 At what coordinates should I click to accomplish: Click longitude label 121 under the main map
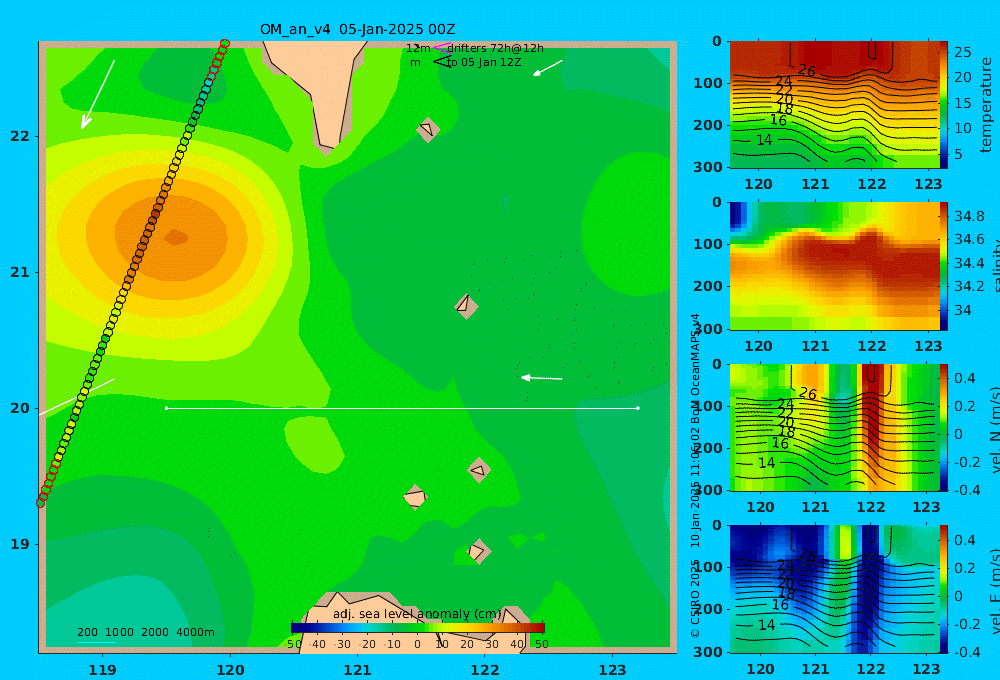(357, 670)
